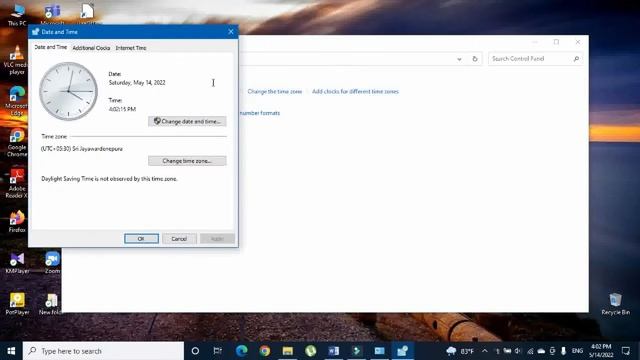Open Task View from the taskbar
Image resolution: width=640 pixels, height=360 pixels.
pos(218,351)
